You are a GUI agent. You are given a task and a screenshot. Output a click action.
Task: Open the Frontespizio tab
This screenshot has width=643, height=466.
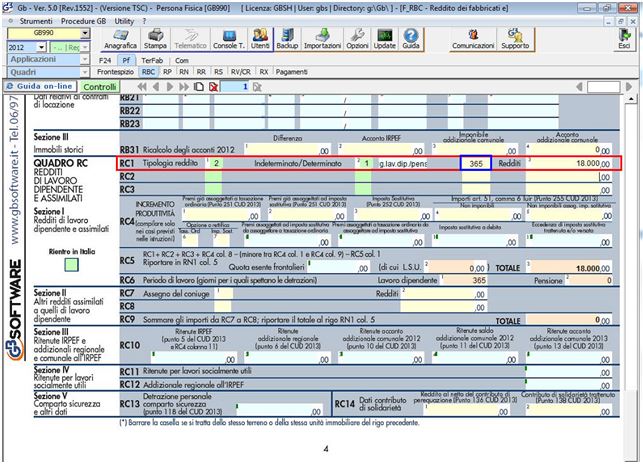115,72
